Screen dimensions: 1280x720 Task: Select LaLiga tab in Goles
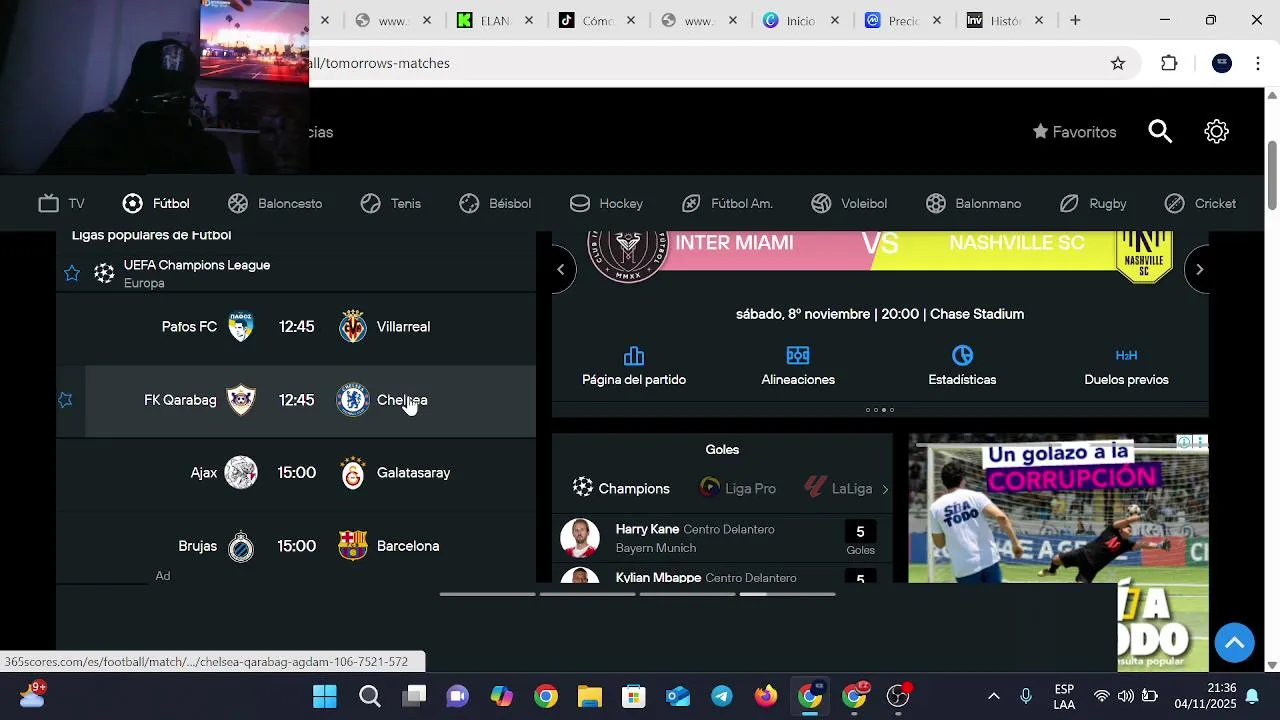(839, 488)
